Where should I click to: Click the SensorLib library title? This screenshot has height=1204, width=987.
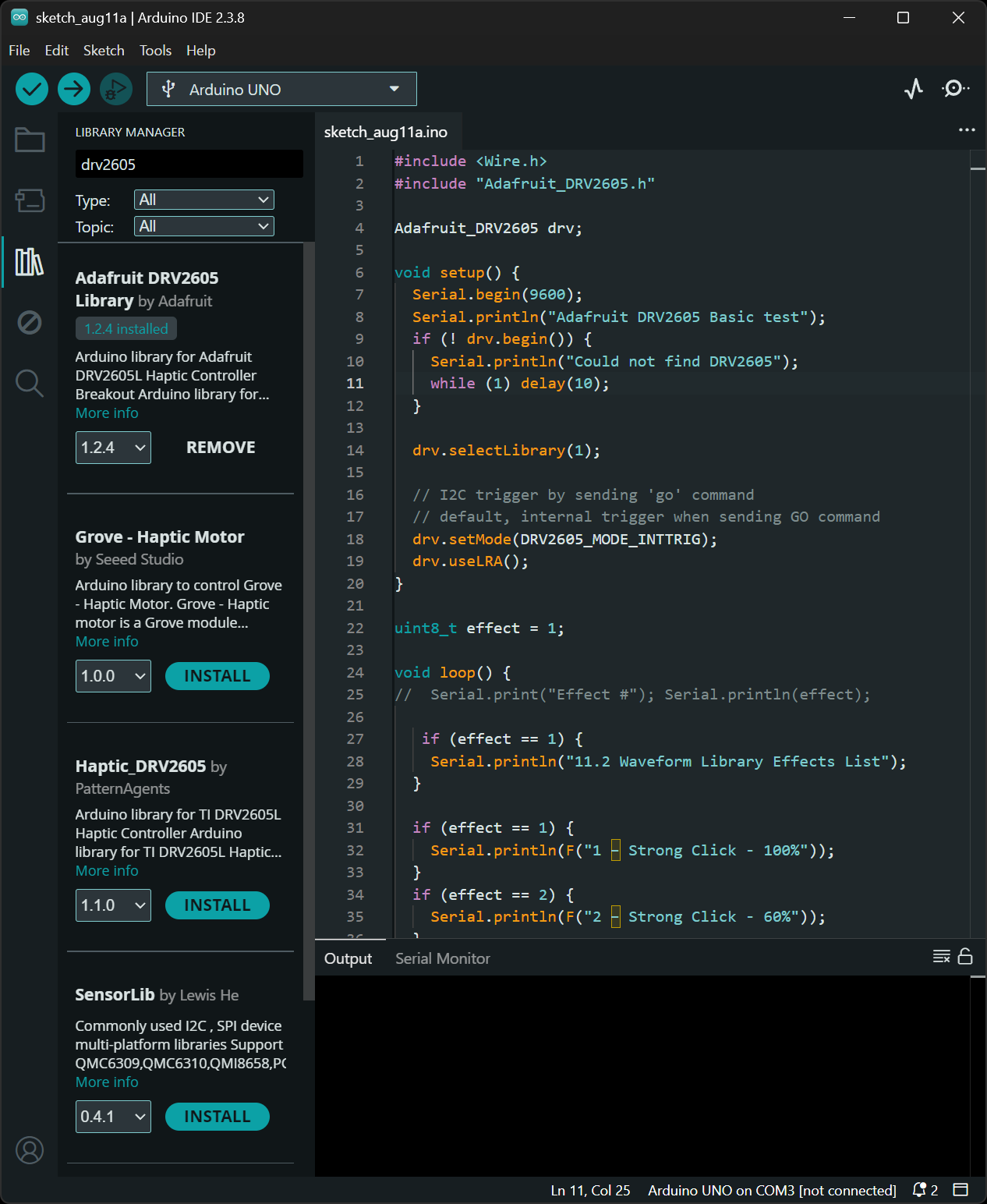pos(115,995)
